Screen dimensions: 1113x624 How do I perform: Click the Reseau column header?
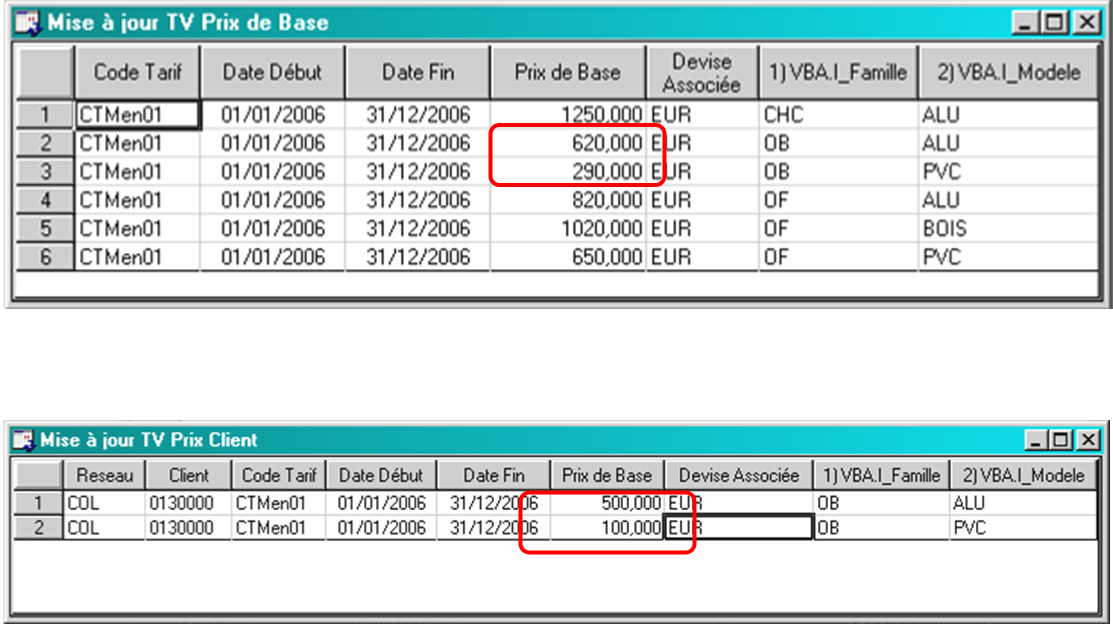[x=104, y=476]
